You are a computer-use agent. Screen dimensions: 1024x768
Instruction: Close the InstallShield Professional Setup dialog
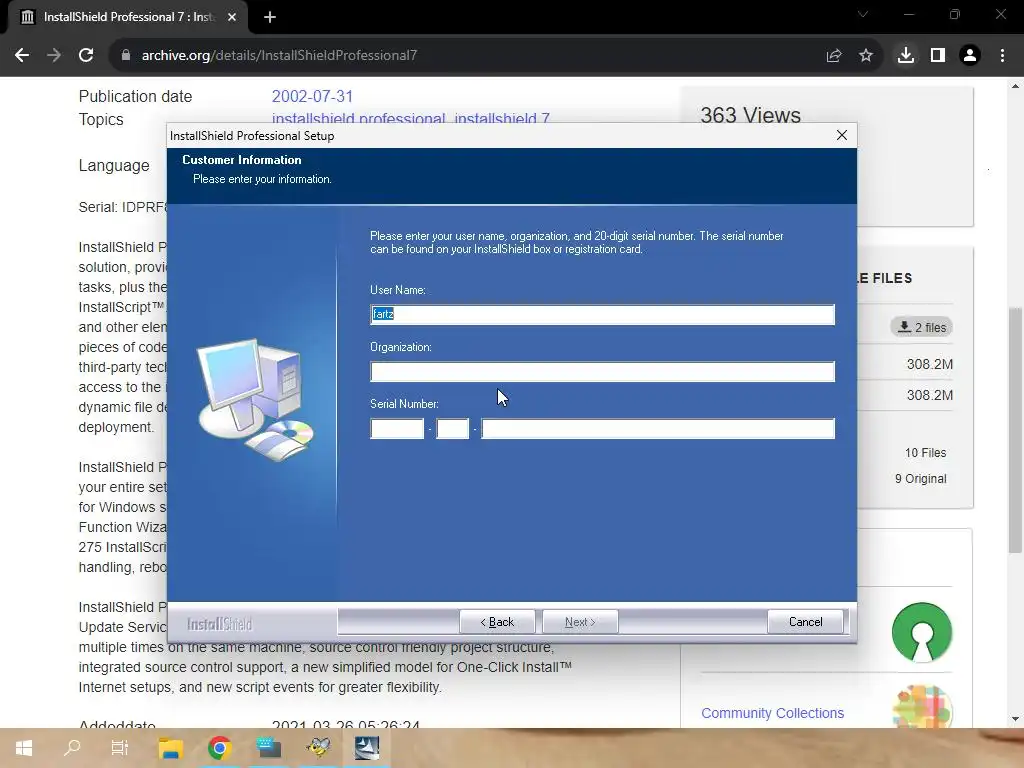842,135
